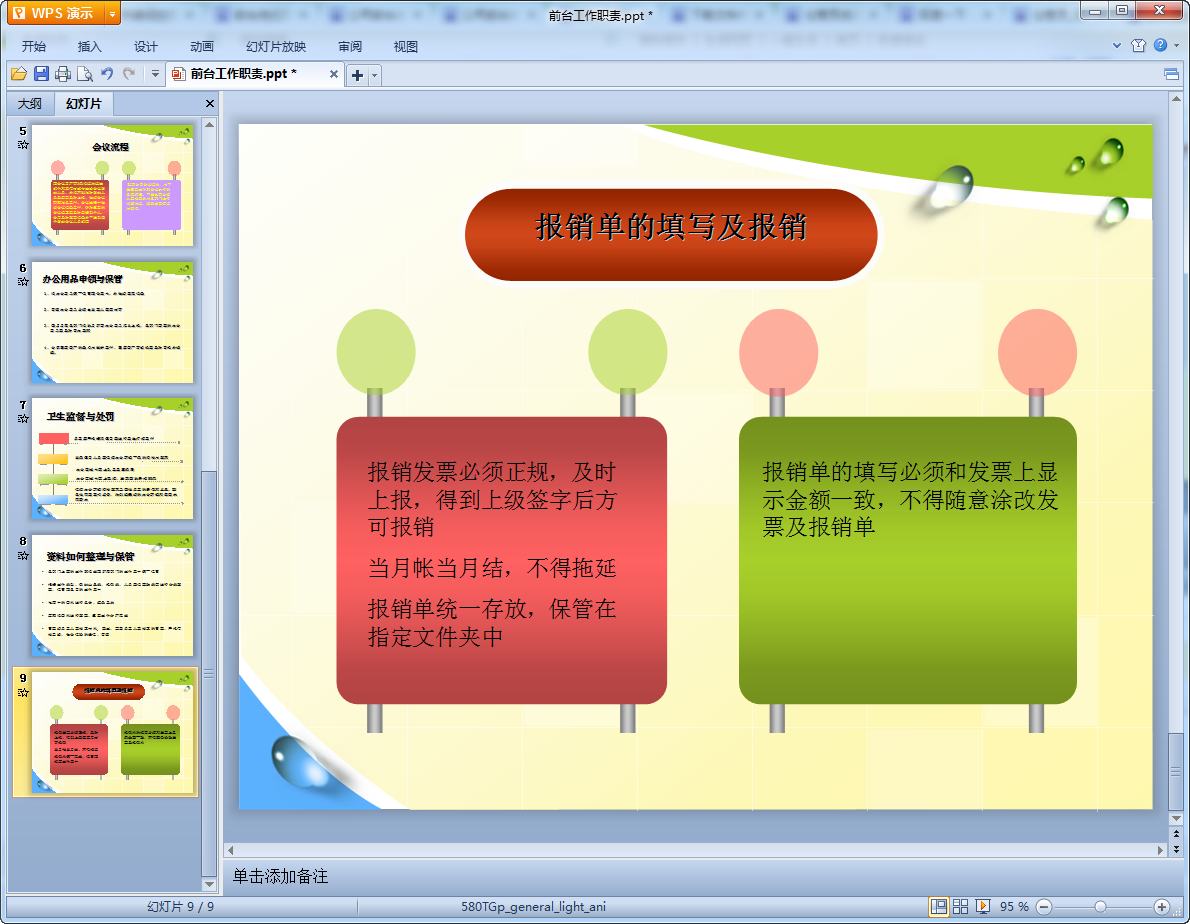The image size is (1190, 924).
Task: Click the 580TGp_general_light_ani template name
Action: (533, 907)
